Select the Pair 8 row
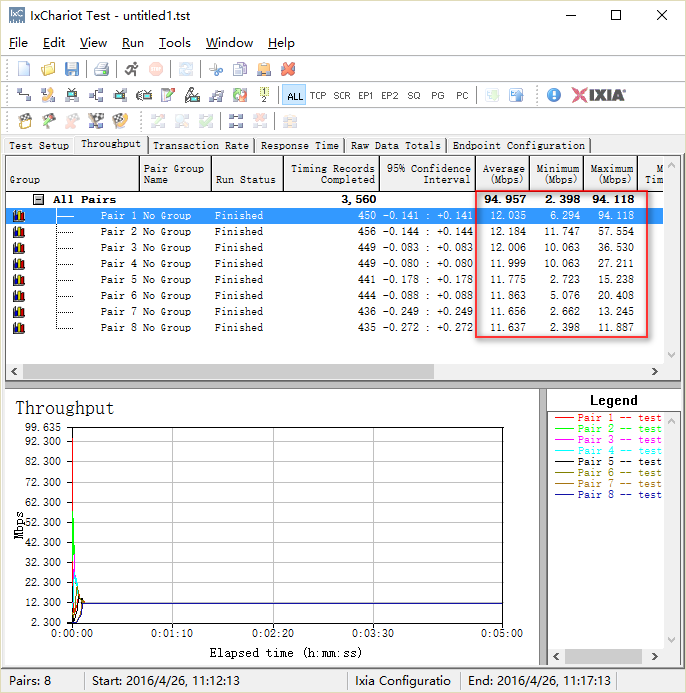Screen dimensions: 686x693 334,327
